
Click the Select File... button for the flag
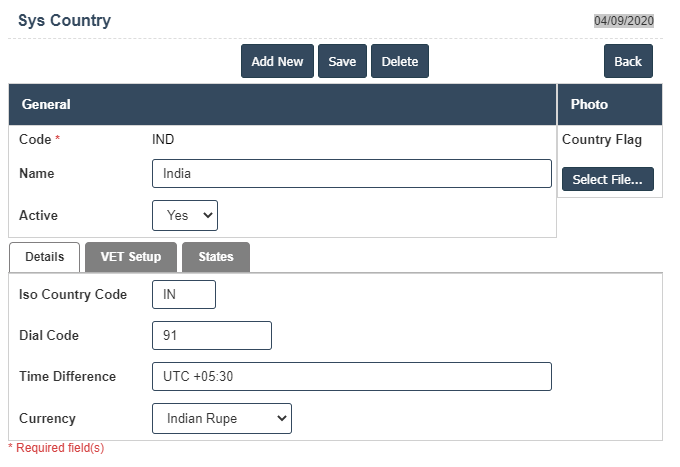(x=608, y=179)
